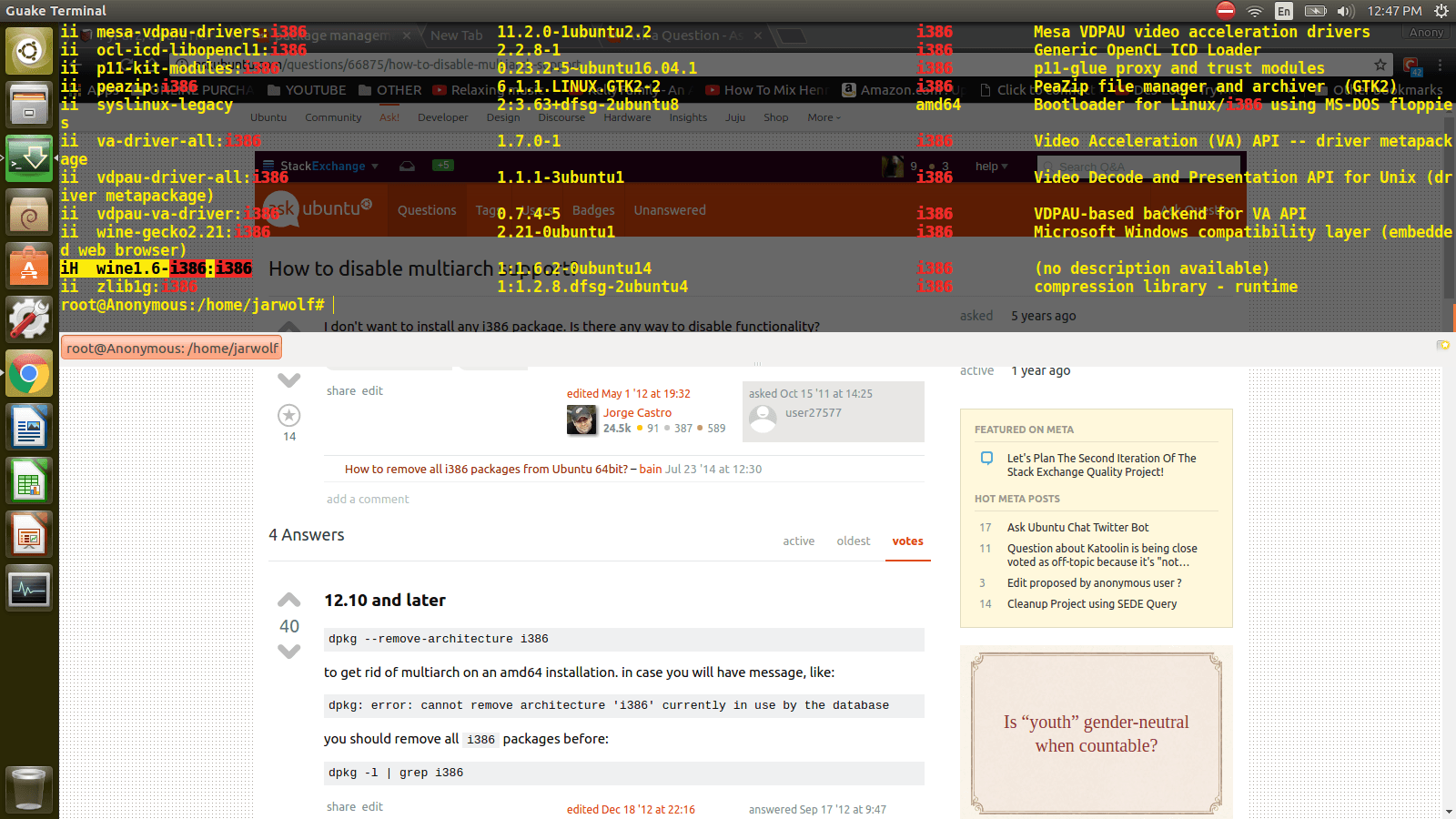Screen dimensions: 1456x819
Task: Click the '12.10 and later' answer heading
Action: click(x=385, y=601)
